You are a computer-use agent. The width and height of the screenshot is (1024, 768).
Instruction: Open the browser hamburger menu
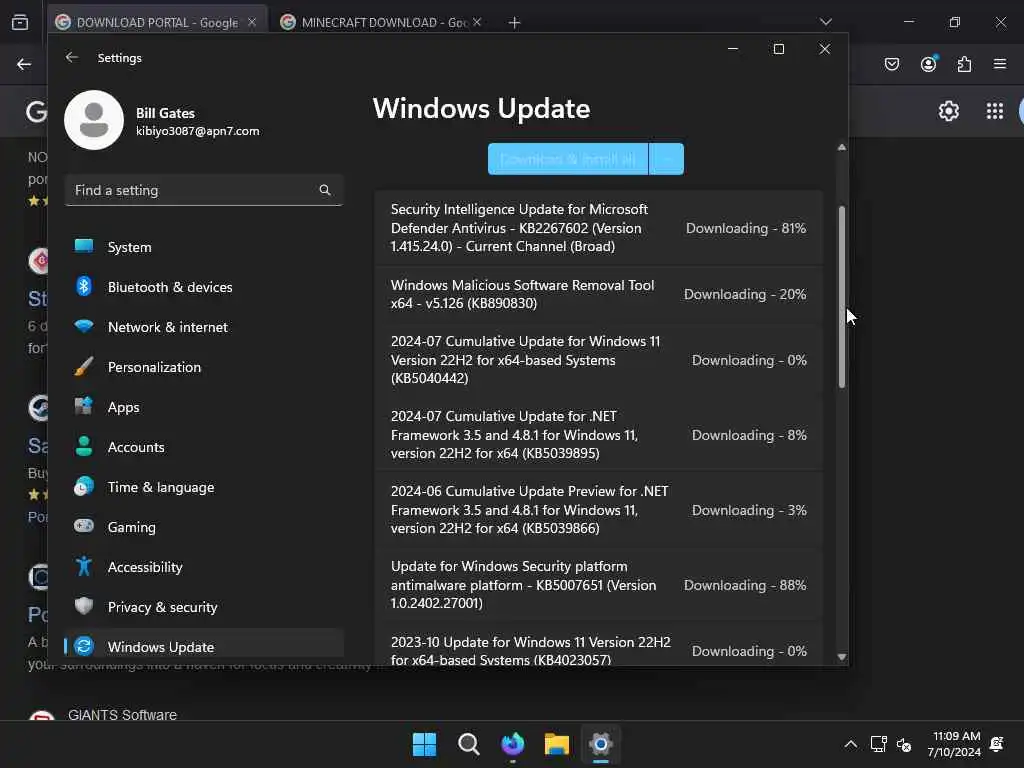(1000, 64)
